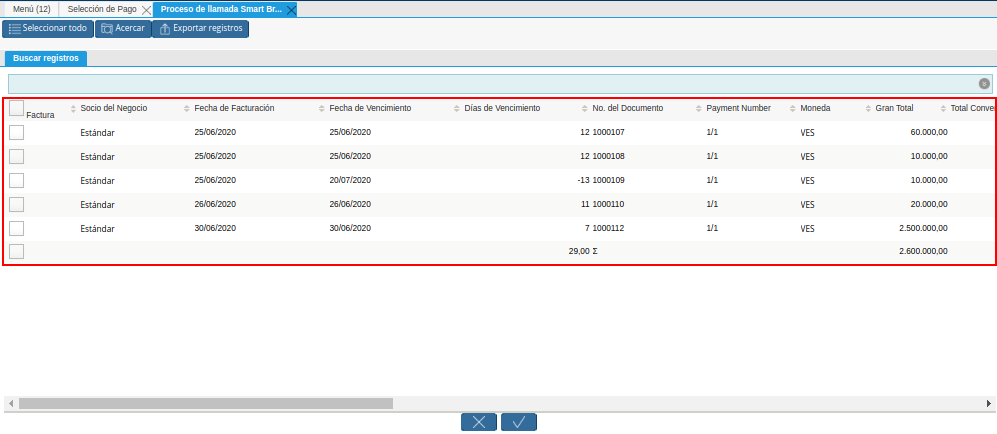Image resolution: width=997 pixels, height=434 pixels.
Task: Click document number 1000109 cell
Action: coord(609,180)
